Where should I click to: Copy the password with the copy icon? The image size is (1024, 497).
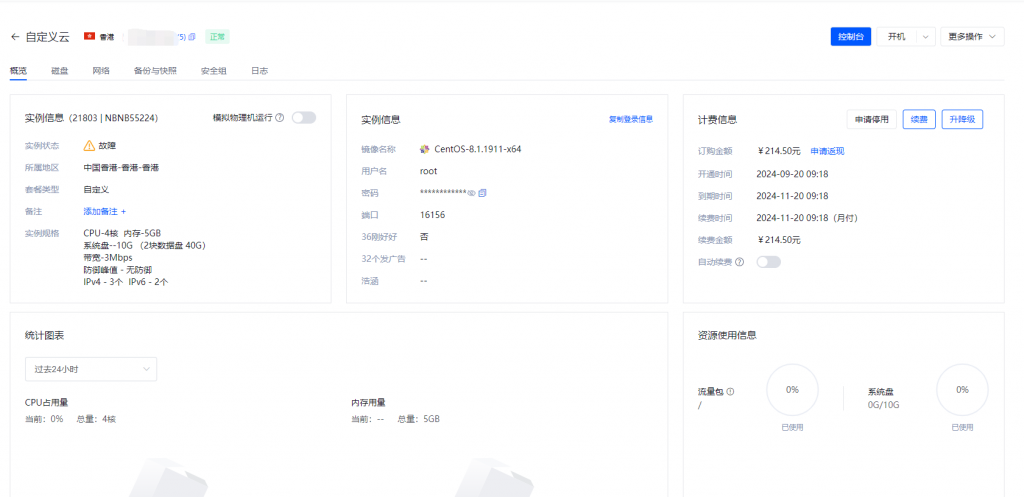pos(482,193)
